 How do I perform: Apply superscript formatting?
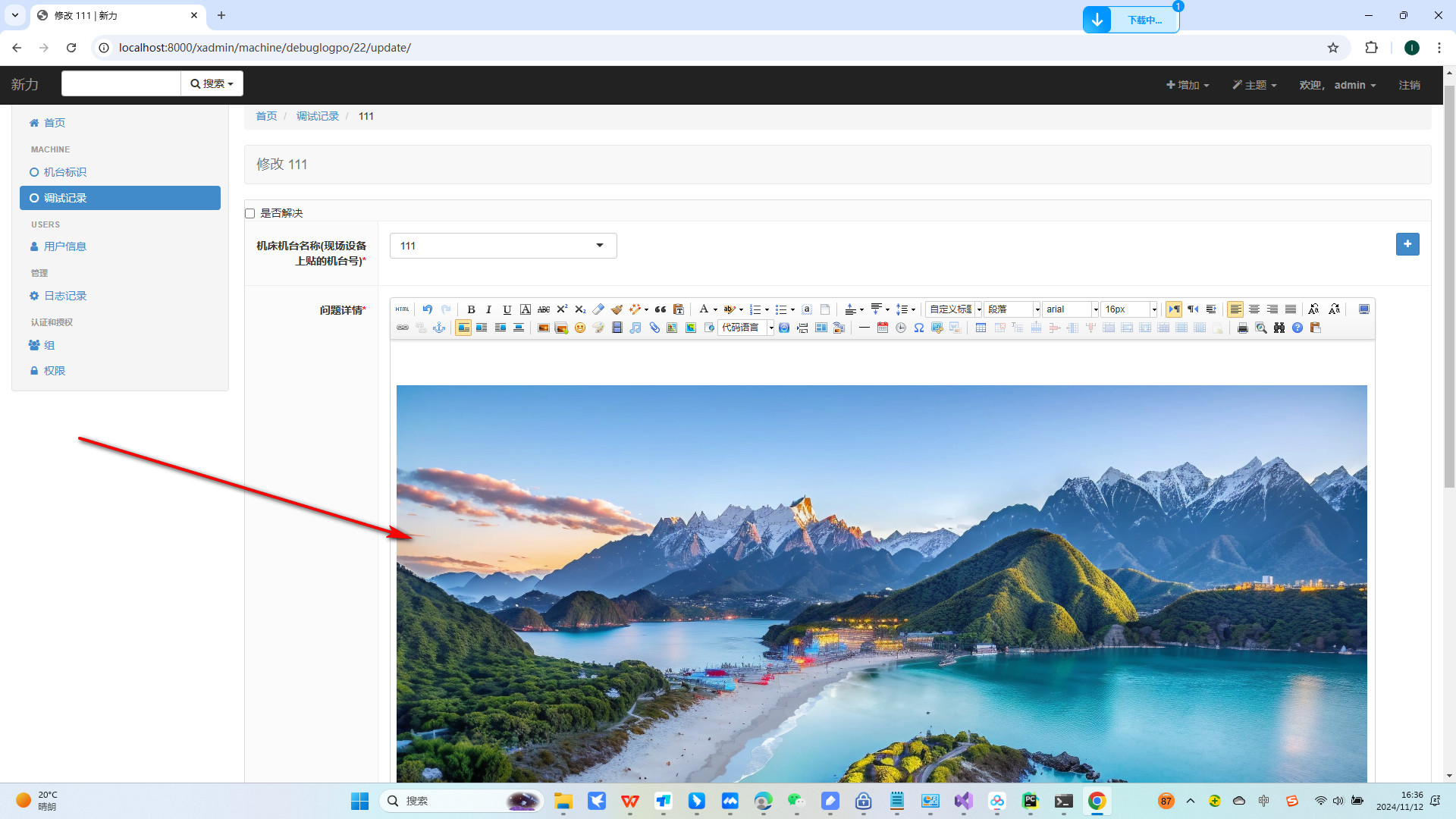tap(562, 309)
